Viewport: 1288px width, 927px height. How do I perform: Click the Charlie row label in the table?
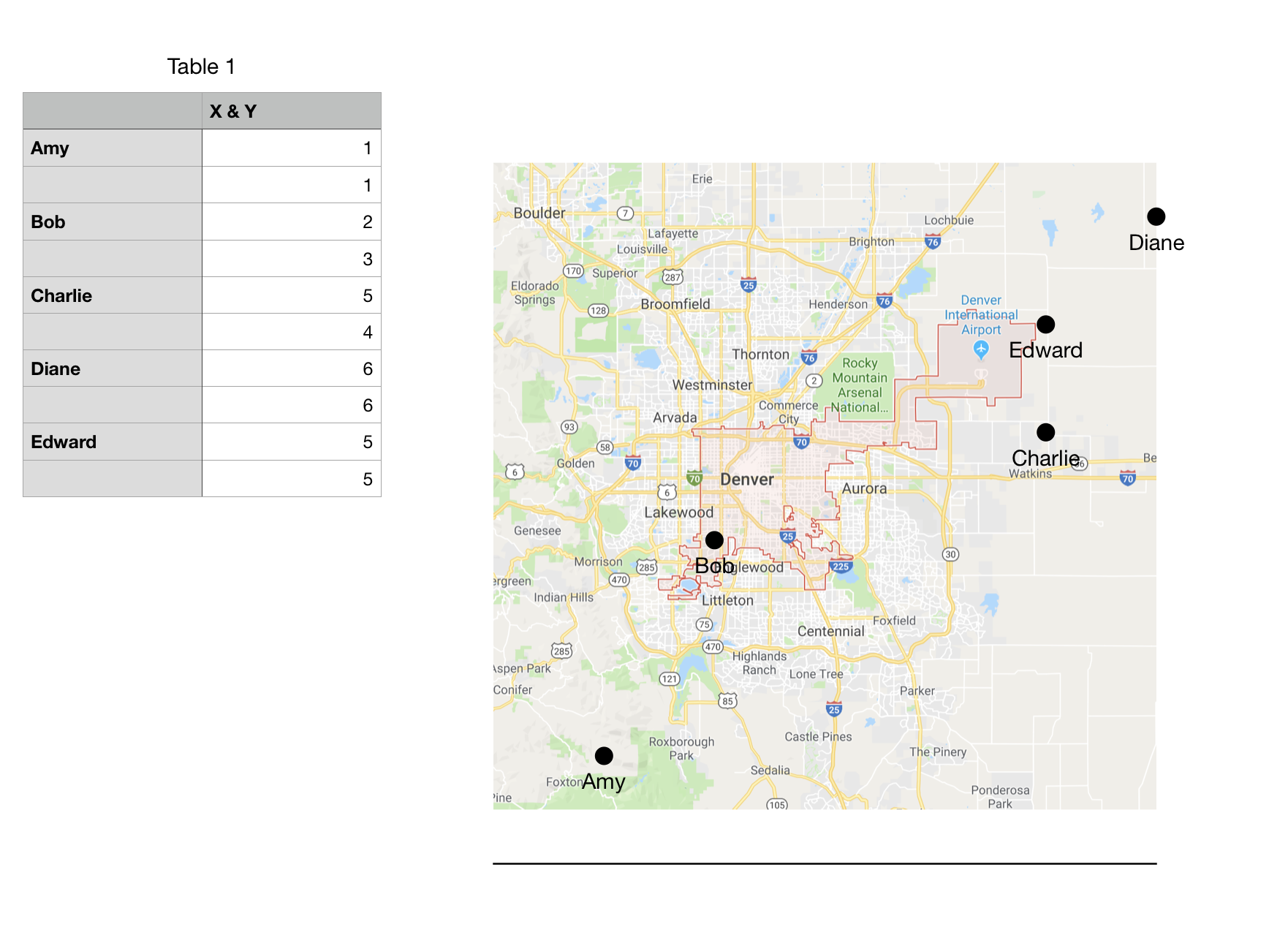pos(61,295)
